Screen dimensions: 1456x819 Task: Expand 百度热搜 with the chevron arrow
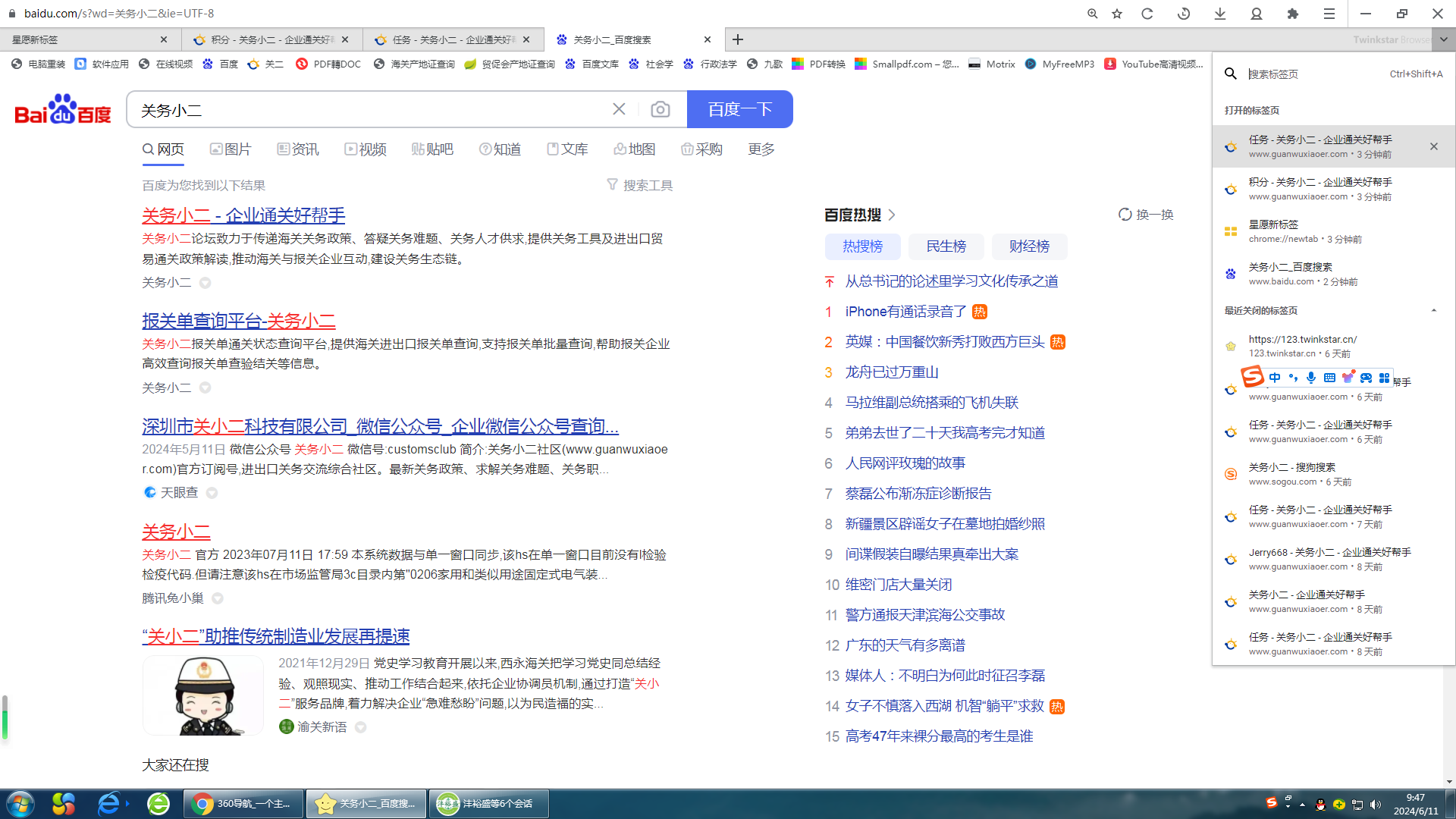(x=892, y=215)
